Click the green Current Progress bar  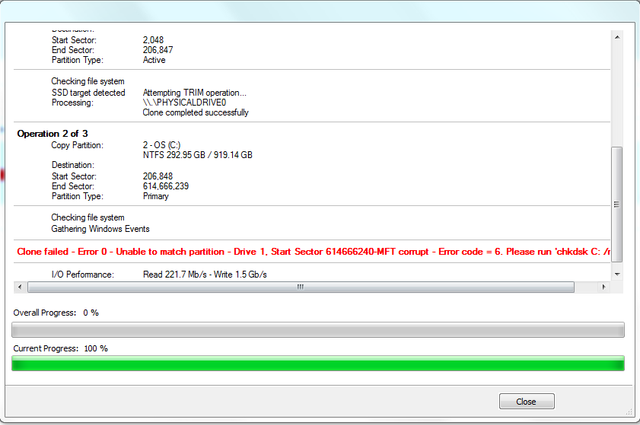(x=318, y=363)
